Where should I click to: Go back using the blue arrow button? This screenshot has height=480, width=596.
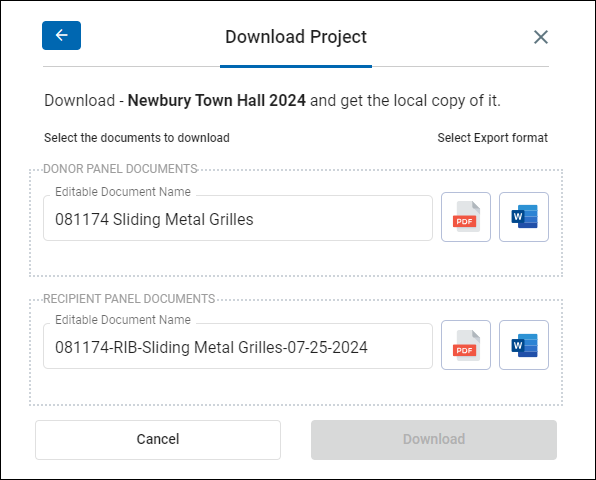pyautogui.click(x=61, y=35)
